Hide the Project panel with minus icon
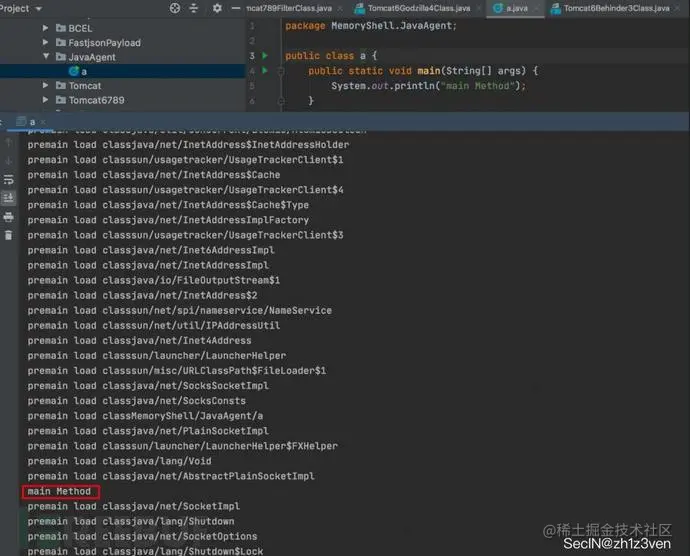Screen dimensions: 690x556 [236, 8]
